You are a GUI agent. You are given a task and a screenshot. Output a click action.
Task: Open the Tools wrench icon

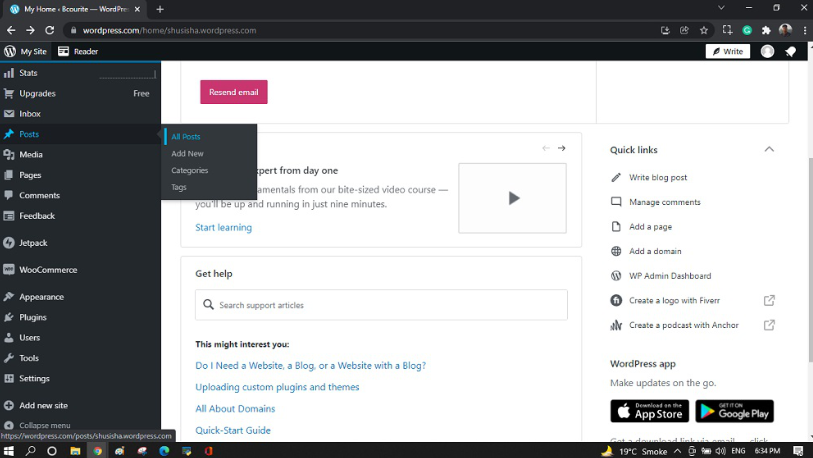[9, 358]
